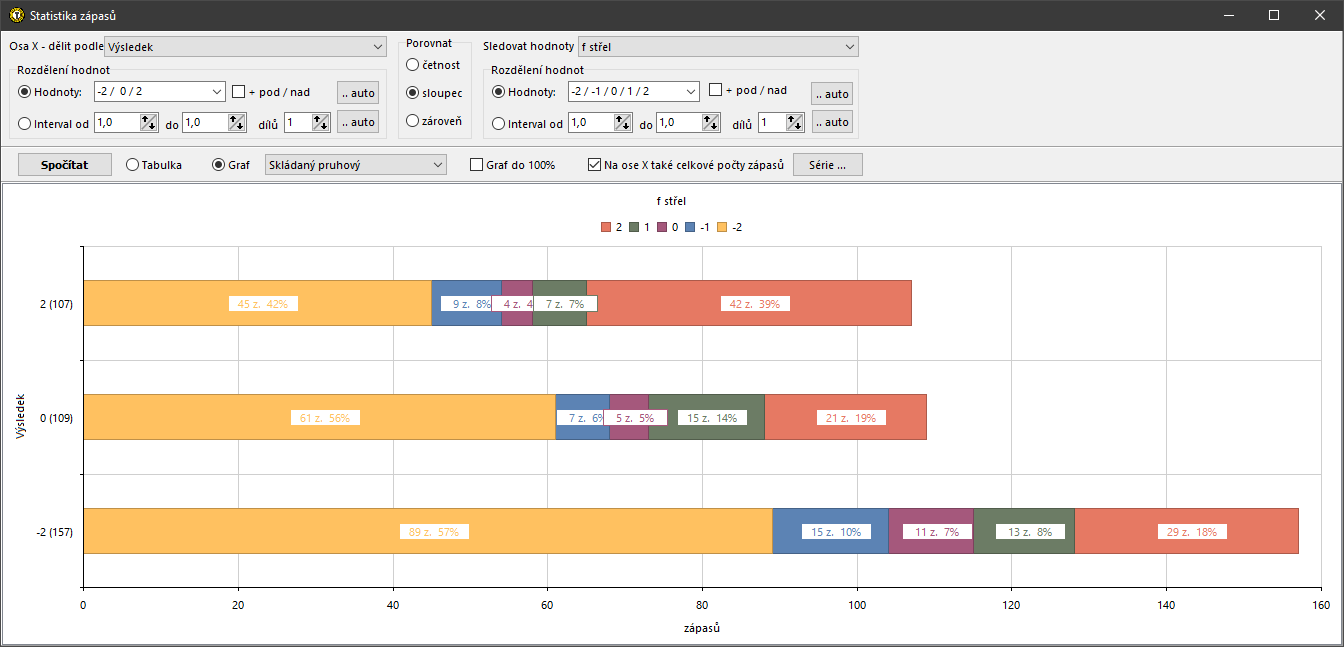The image size is (1344, 647).
Task: Click the '5 z. 5%' bar label
Action: (634, 418)
